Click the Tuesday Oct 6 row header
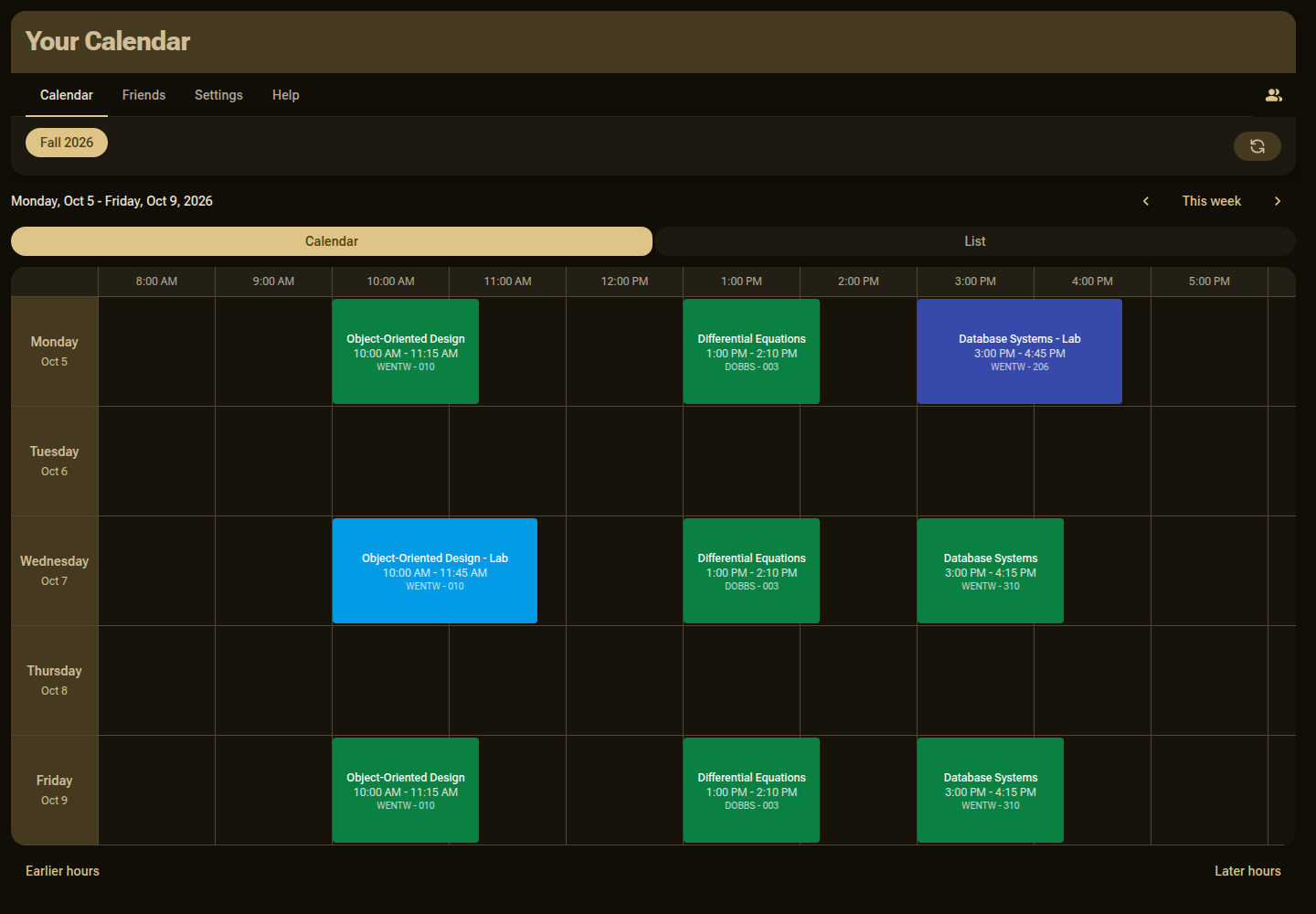This screenshot has width=1316, height=914. click(55, 462)
